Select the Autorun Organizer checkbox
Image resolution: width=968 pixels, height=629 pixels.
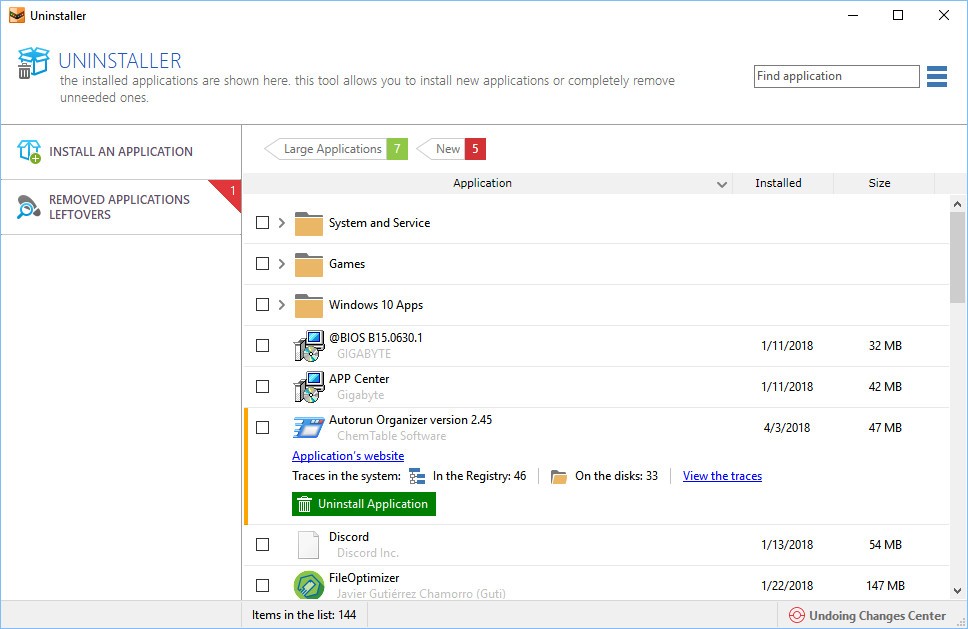(x=262, y=428)
